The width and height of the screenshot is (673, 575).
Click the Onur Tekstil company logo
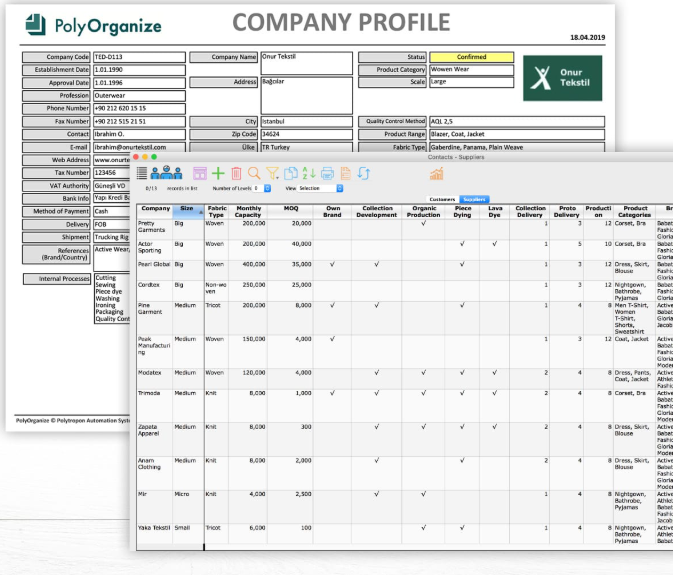click(562, 78)
